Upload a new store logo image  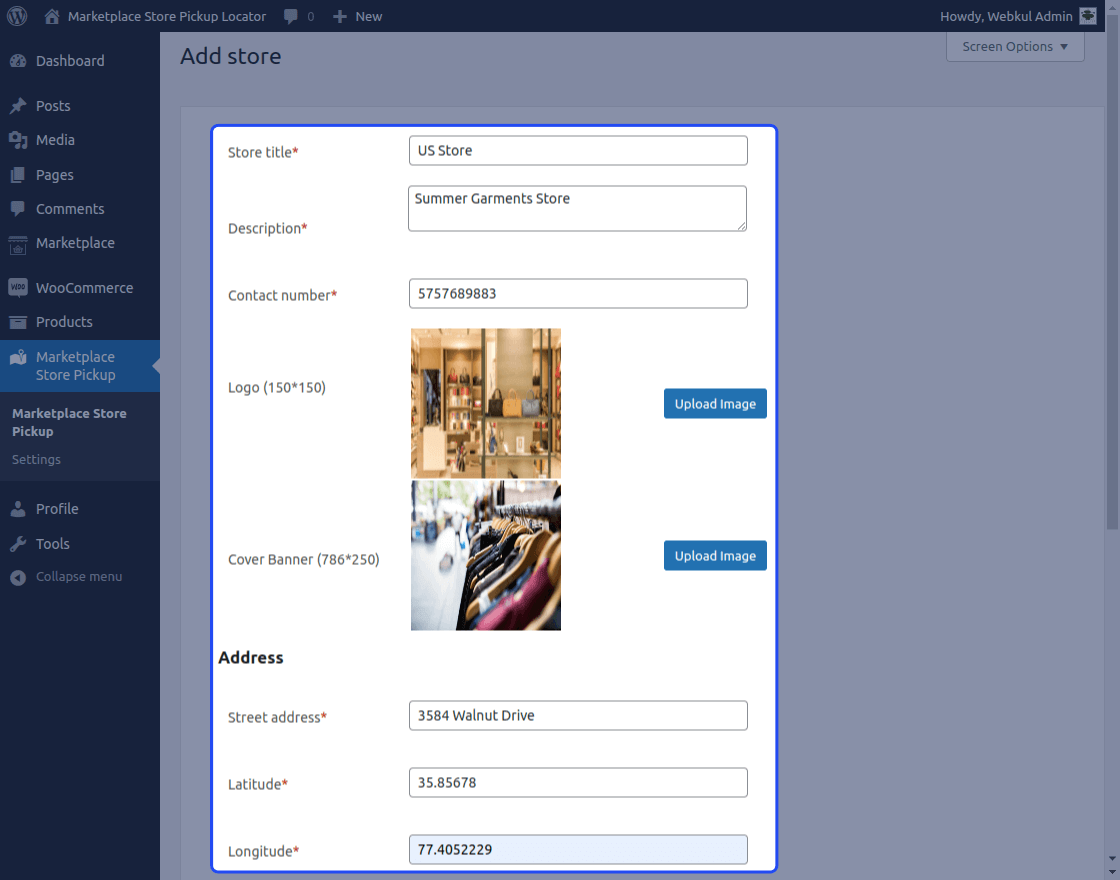715,403
